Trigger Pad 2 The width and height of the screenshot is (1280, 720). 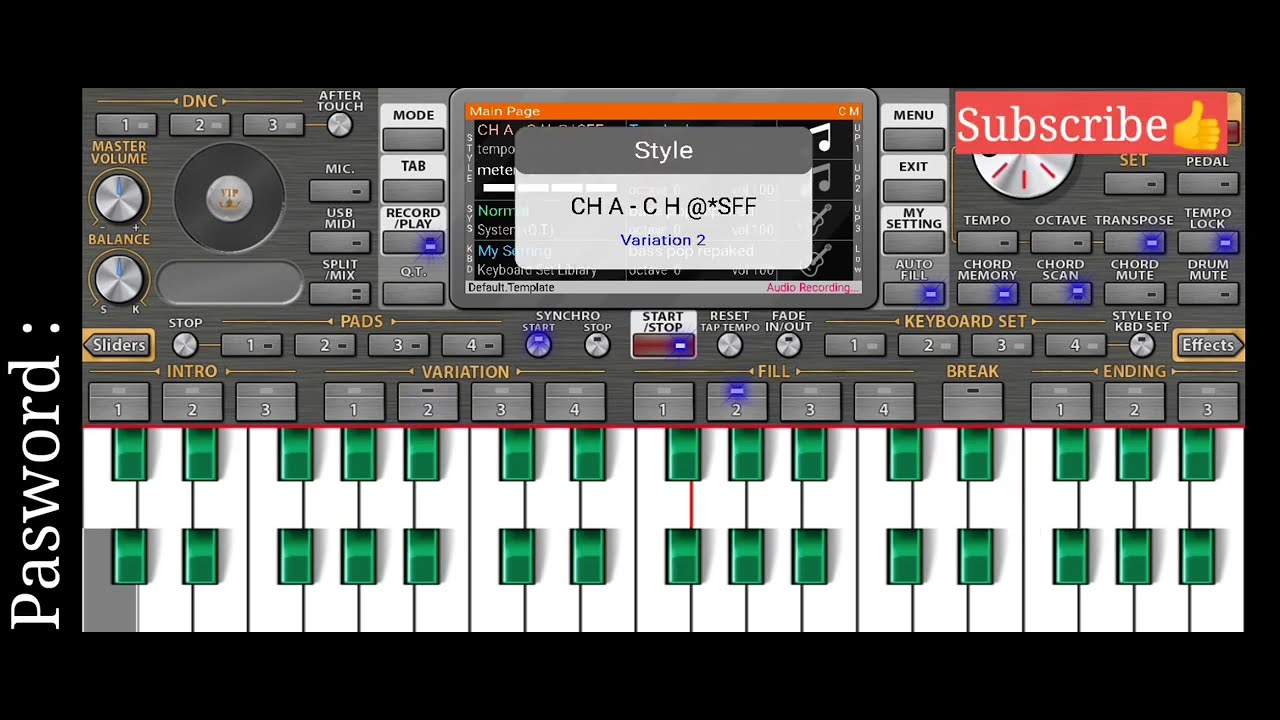pos(325,345)
